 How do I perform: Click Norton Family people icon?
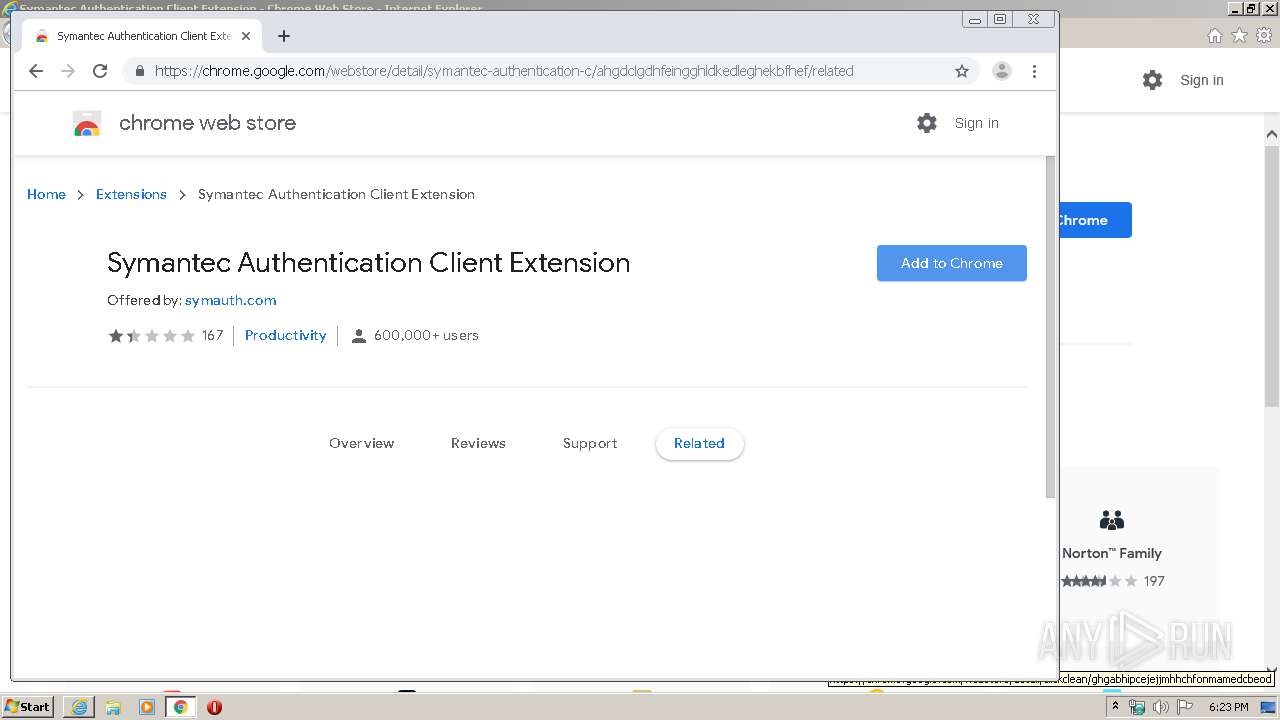coord(1112,520)
